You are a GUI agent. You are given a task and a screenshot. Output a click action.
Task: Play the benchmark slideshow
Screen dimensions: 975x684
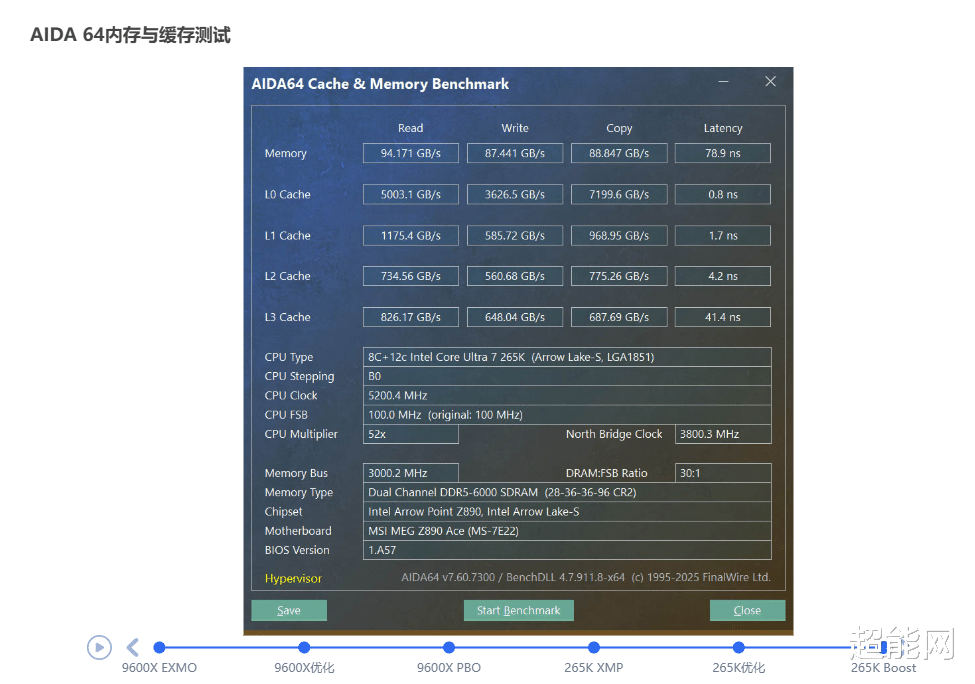(x=99, y=647)
